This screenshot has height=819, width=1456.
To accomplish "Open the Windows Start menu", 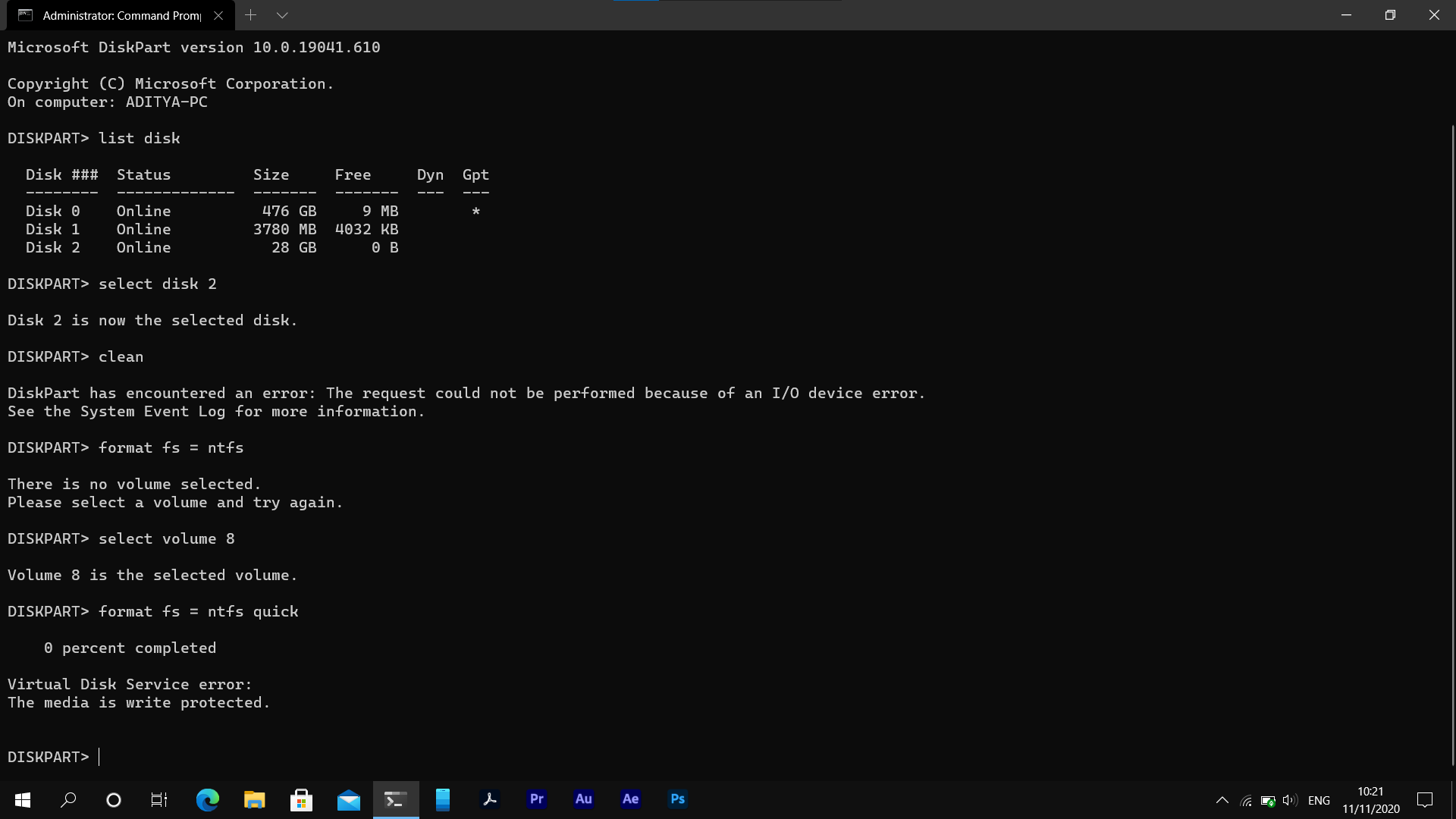I will pyautogui.click(x=23, y=799).
